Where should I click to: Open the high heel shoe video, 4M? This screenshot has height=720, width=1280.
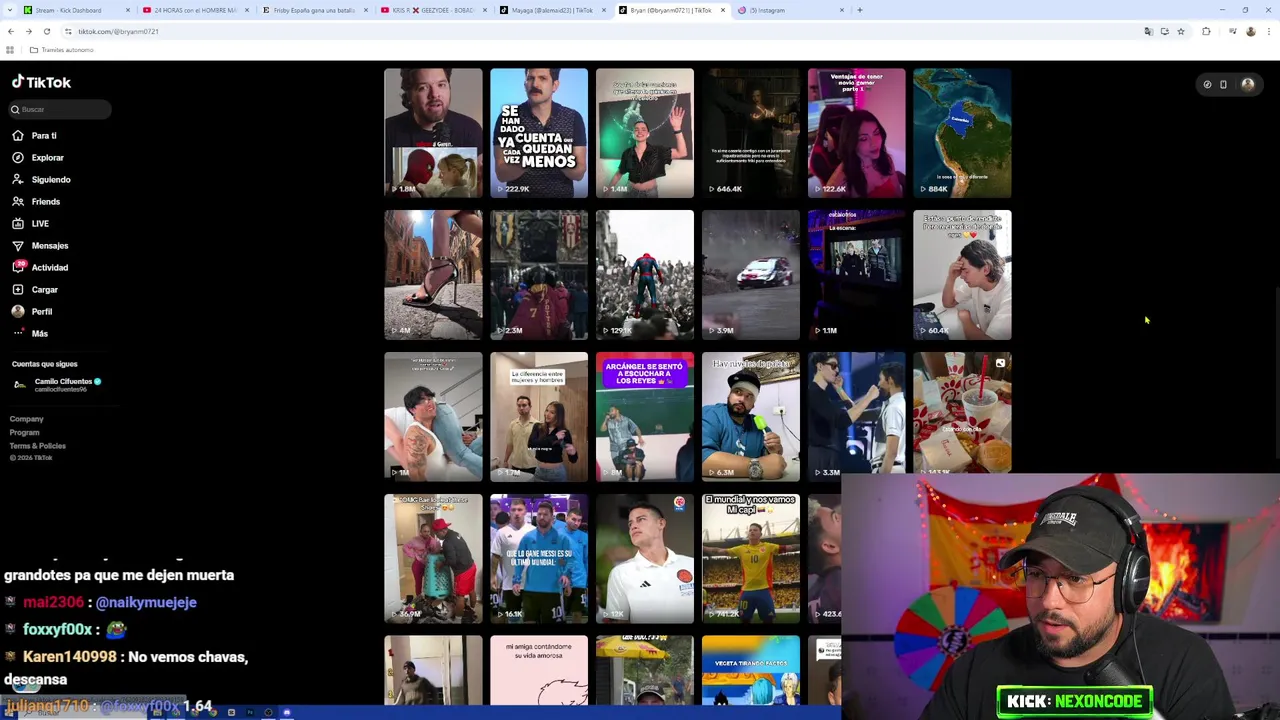point(433,275)
